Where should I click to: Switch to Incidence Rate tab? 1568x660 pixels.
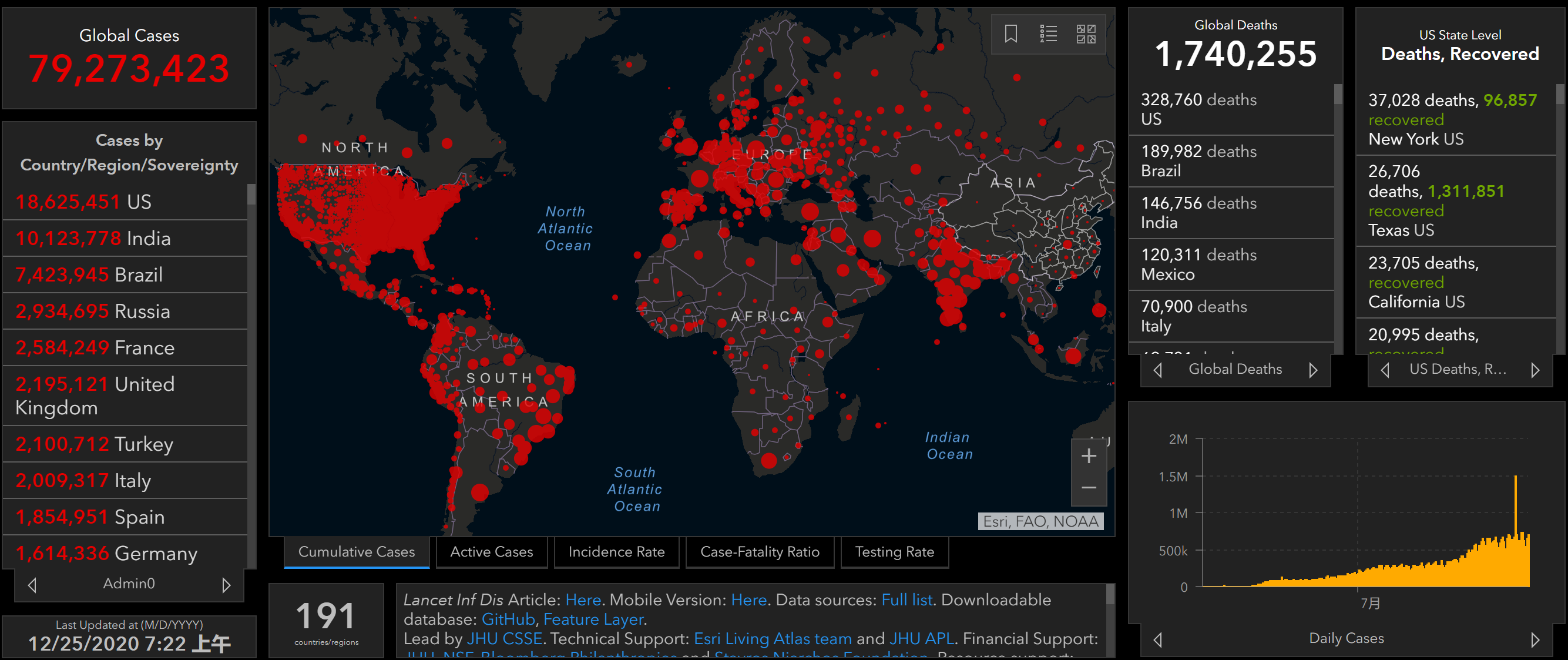coord(616,552)
